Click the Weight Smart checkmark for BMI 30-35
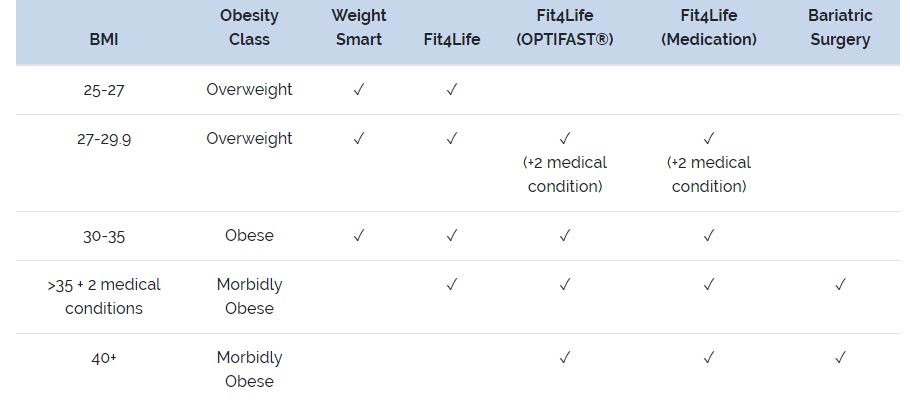Image resolution: width=910 pixels, height=408 pixels. click(x=359, y=236)
